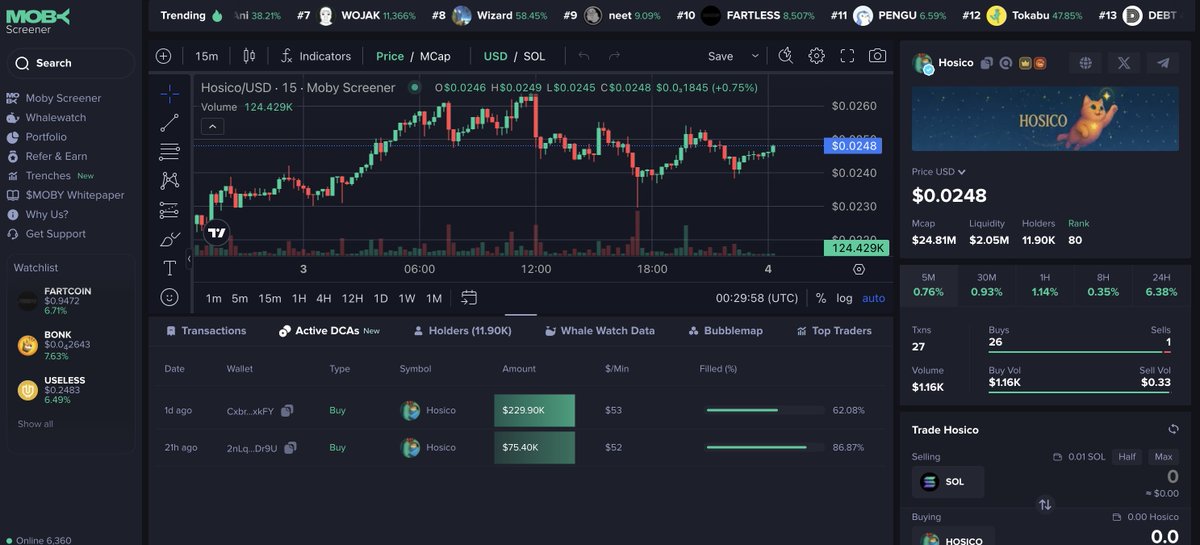Select the crosshair cursor tool
This screenshot has width=1200, height=545.
coord(169,94)
